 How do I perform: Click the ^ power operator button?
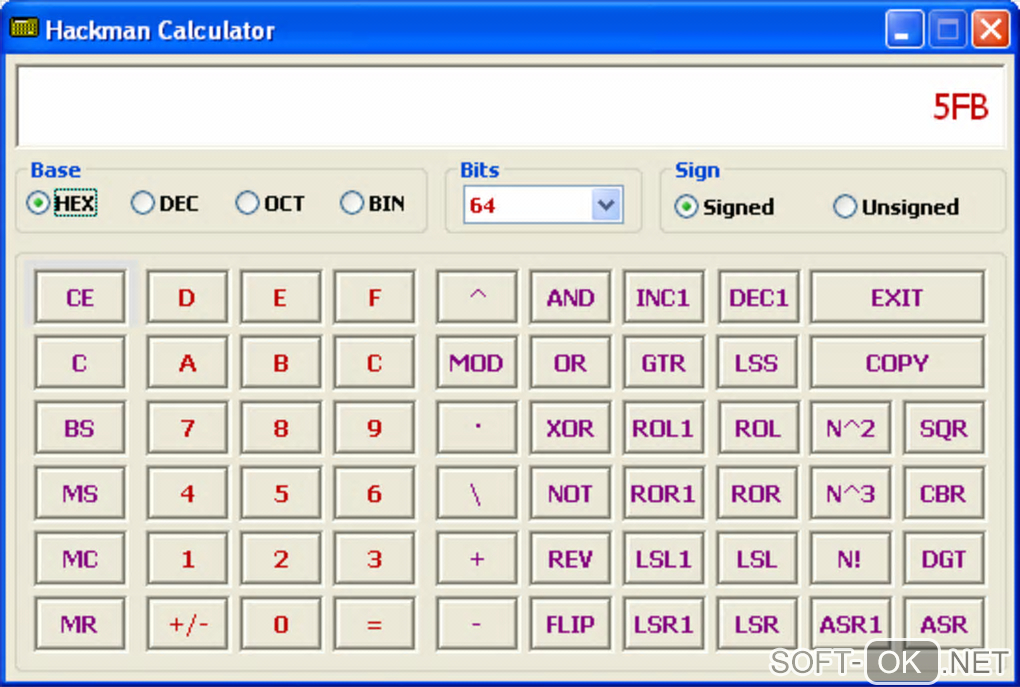[477, 297]
